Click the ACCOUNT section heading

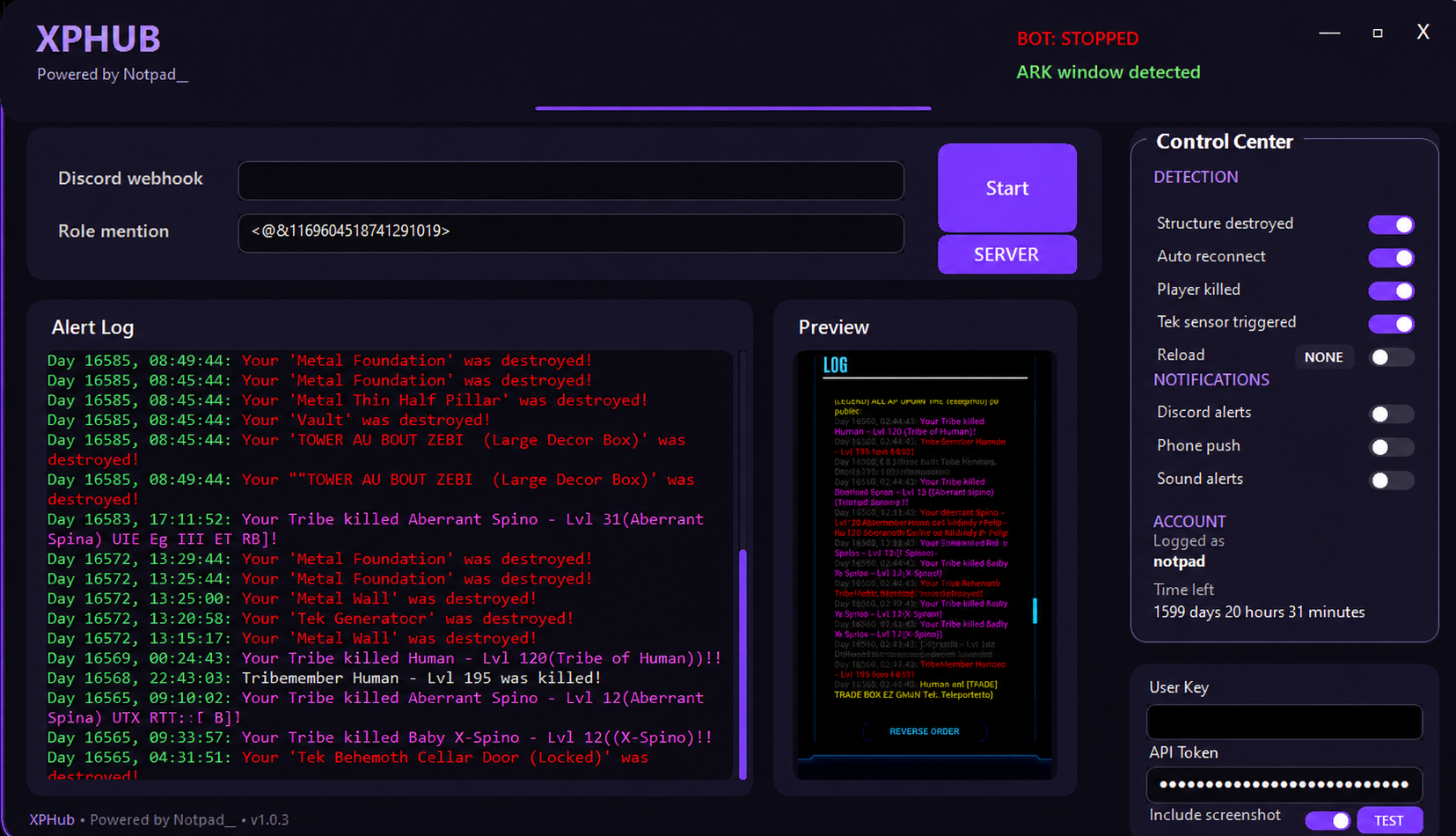click(x=1189, y=521)
